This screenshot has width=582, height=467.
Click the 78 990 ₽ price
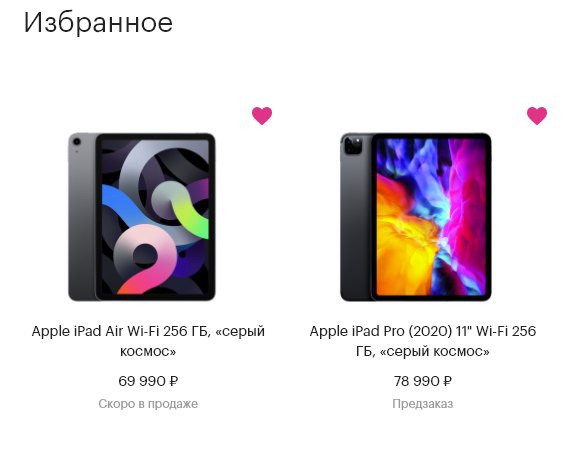point(423,381)
